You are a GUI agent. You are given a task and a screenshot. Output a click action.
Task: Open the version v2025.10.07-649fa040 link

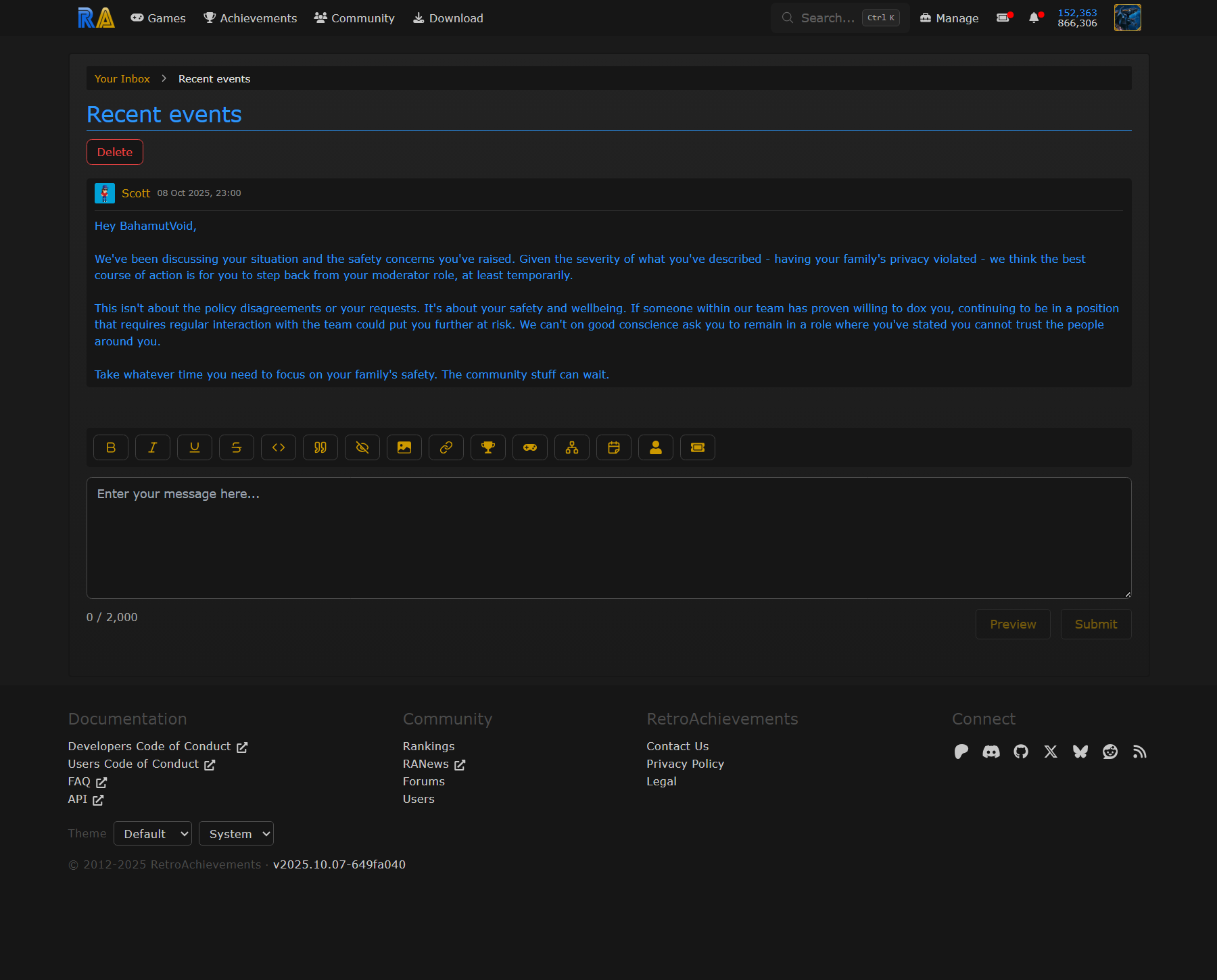click(x=339, y=864)
